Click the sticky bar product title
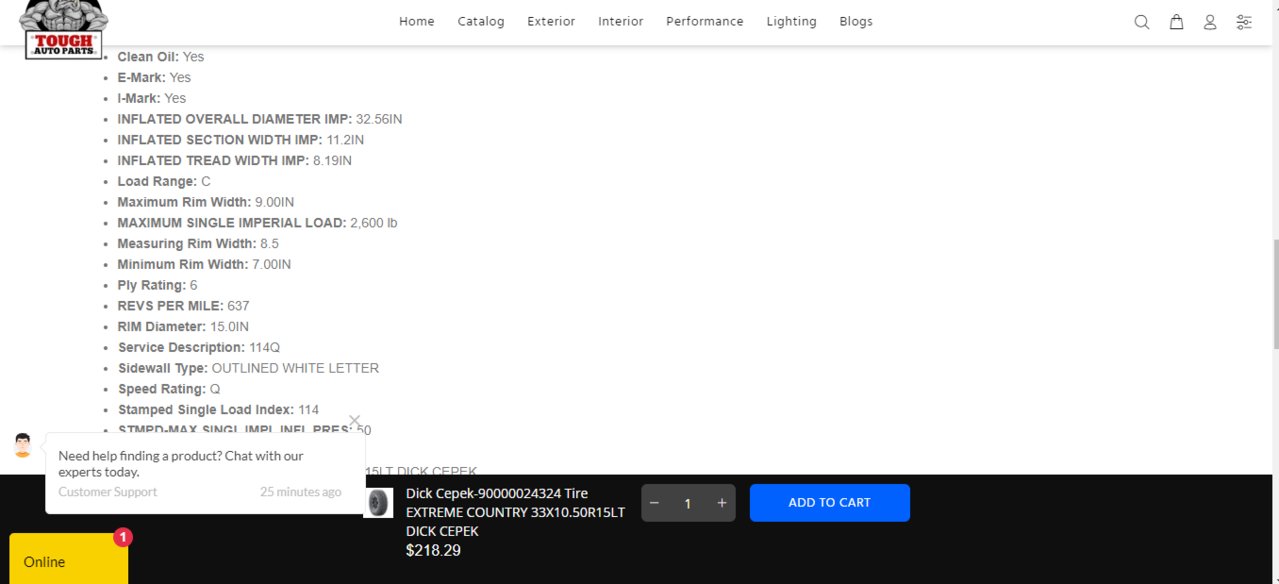 click(x=515, y=512)
